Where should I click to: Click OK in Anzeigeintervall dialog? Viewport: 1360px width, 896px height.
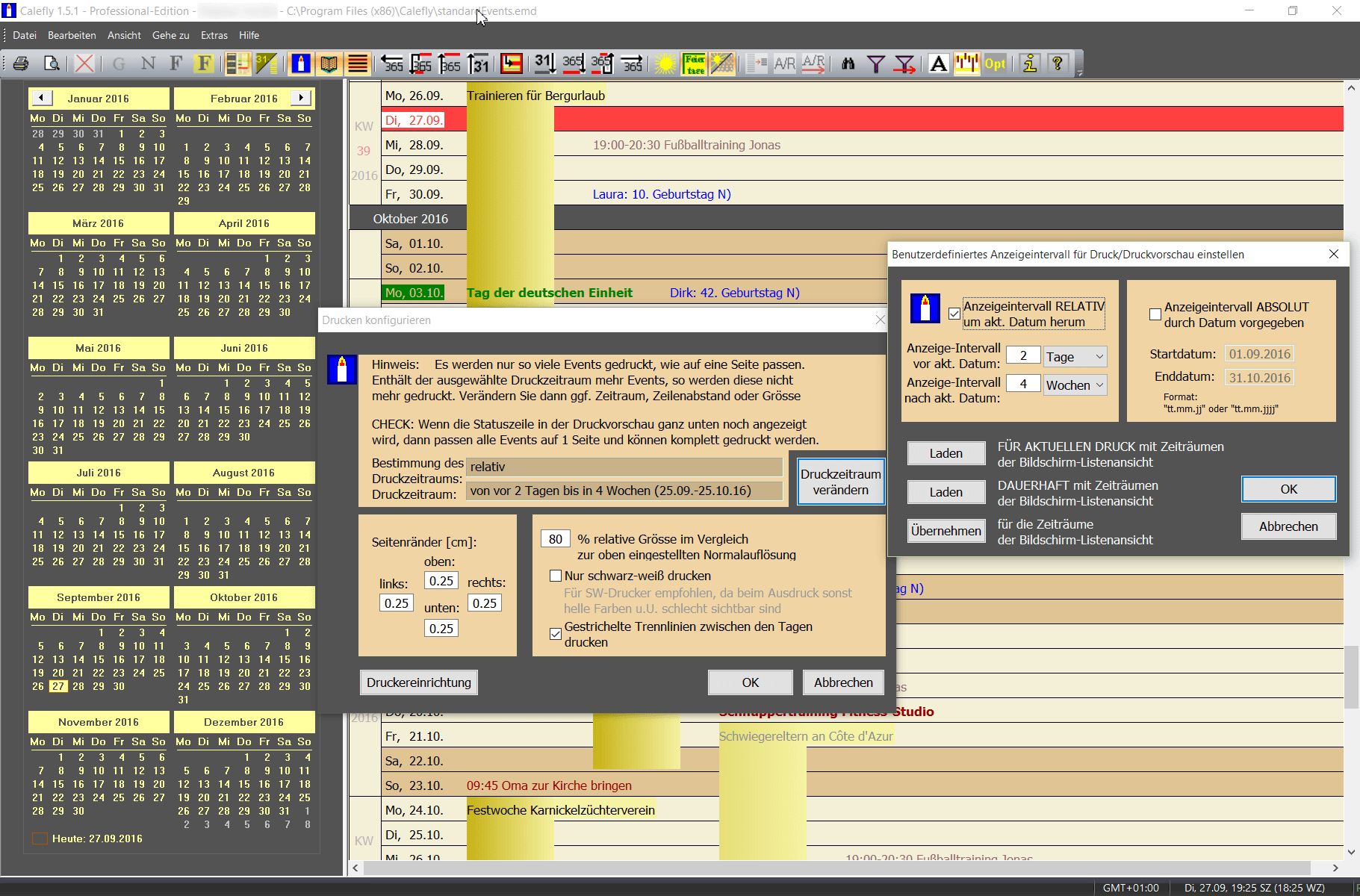tap(1289, 489)
